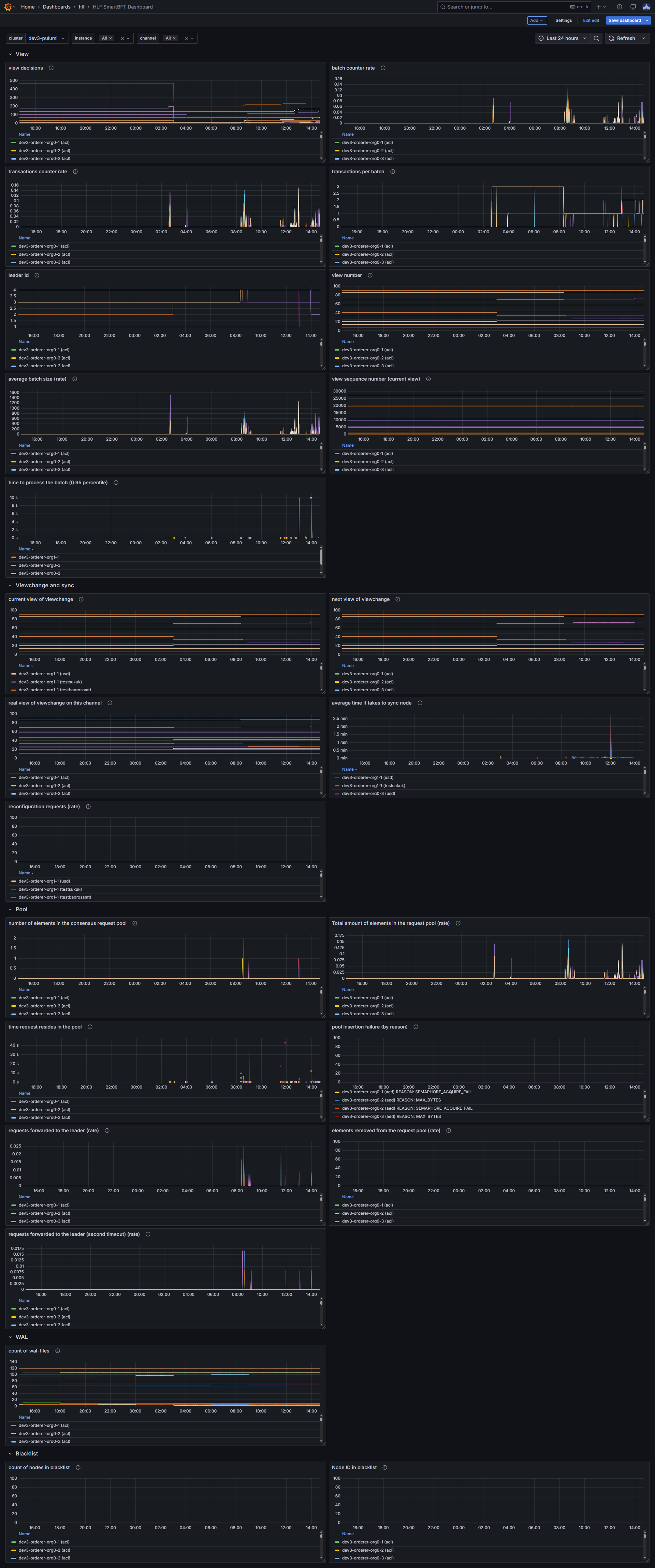
Task: Remove the All tag from instance filter
Action: coord(111,38)
